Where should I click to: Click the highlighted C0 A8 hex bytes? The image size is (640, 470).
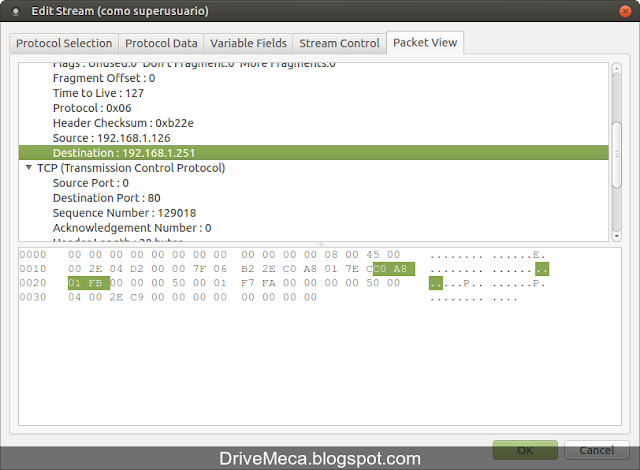click(x=394, y=269)
